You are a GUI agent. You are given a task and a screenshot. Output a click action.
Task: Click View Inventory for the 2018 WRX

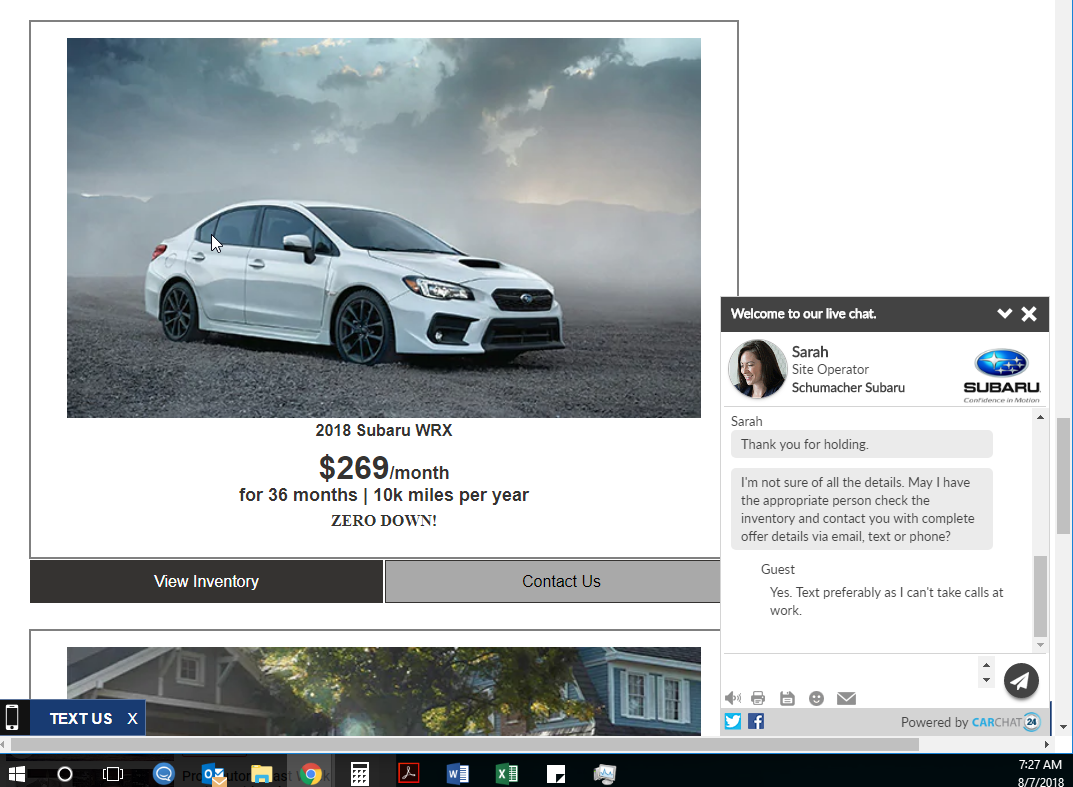pyautogui.click(x=206, y=582)
